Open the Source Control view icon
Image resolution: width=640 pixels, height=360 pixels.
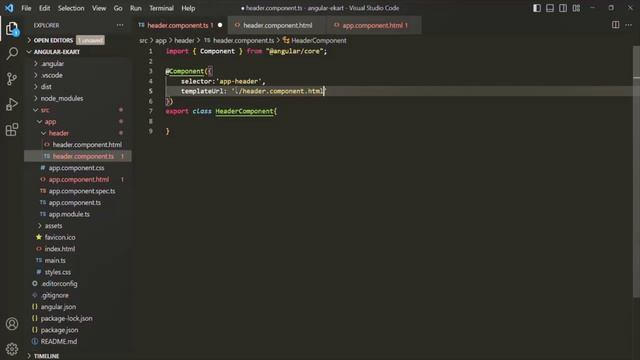(12, 79)
